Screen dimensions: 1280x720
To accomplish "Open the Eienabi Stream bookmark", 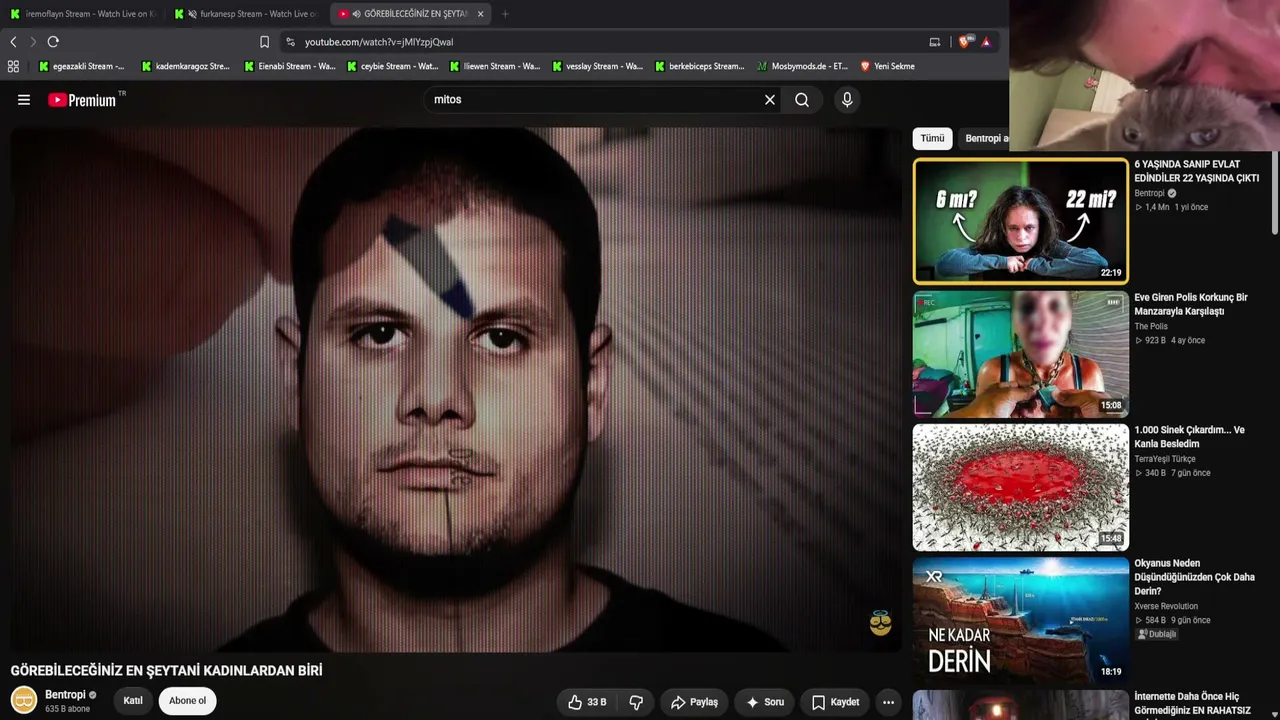I will (x=290, y=66).
